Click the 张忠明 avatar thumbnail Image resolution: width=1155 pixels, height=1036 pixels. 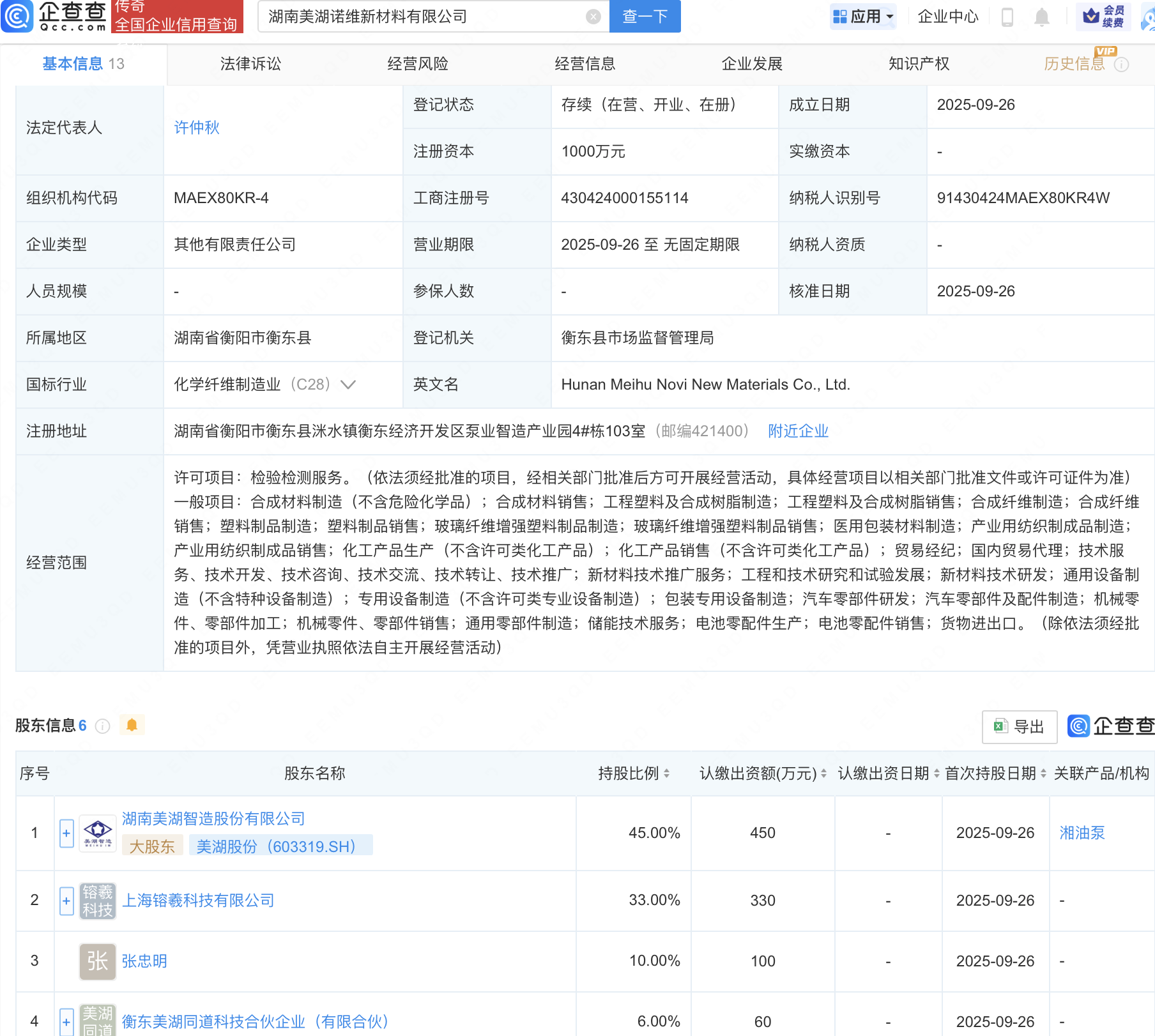(97, 961)
